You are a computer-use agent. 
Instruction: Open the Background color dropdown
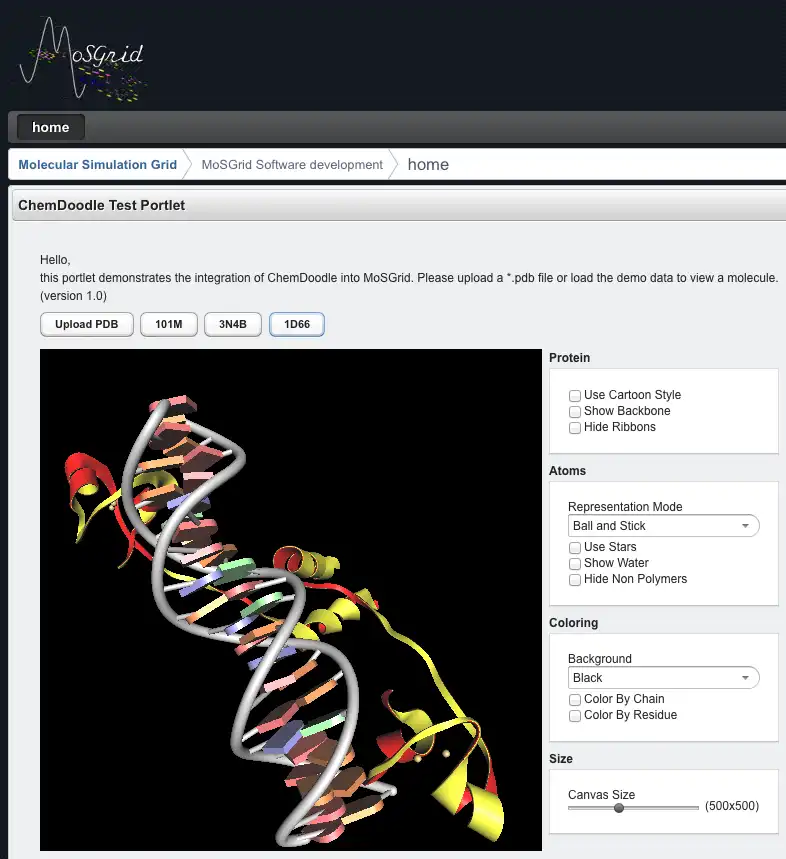pos(663,678)
